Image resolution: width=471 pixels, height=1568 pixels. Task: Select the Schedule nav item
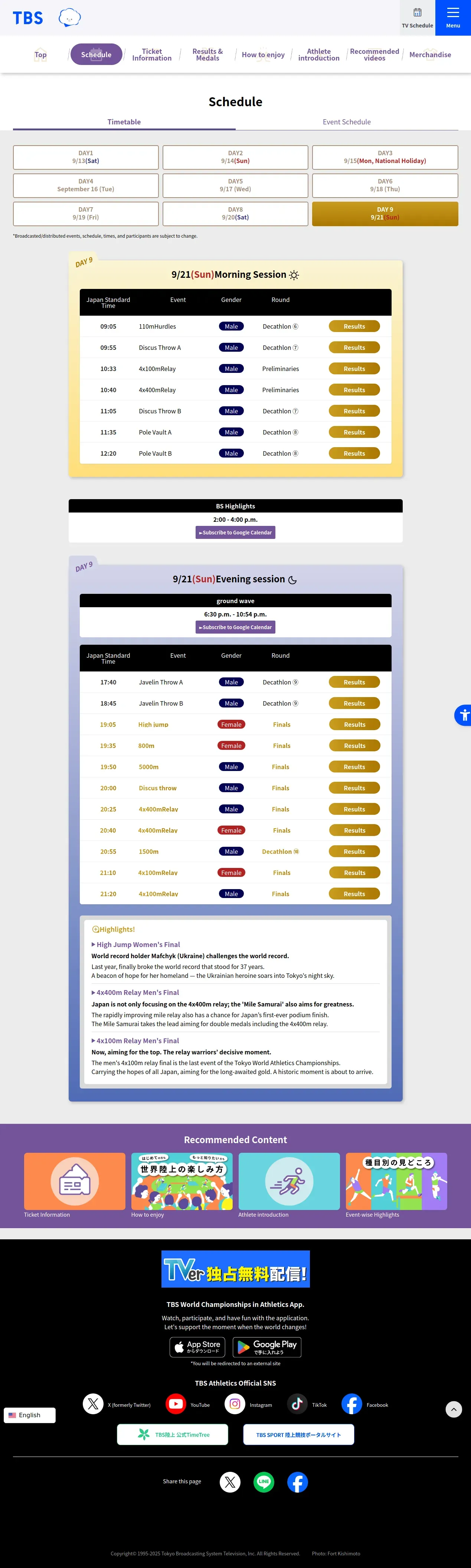pos(96,55)
